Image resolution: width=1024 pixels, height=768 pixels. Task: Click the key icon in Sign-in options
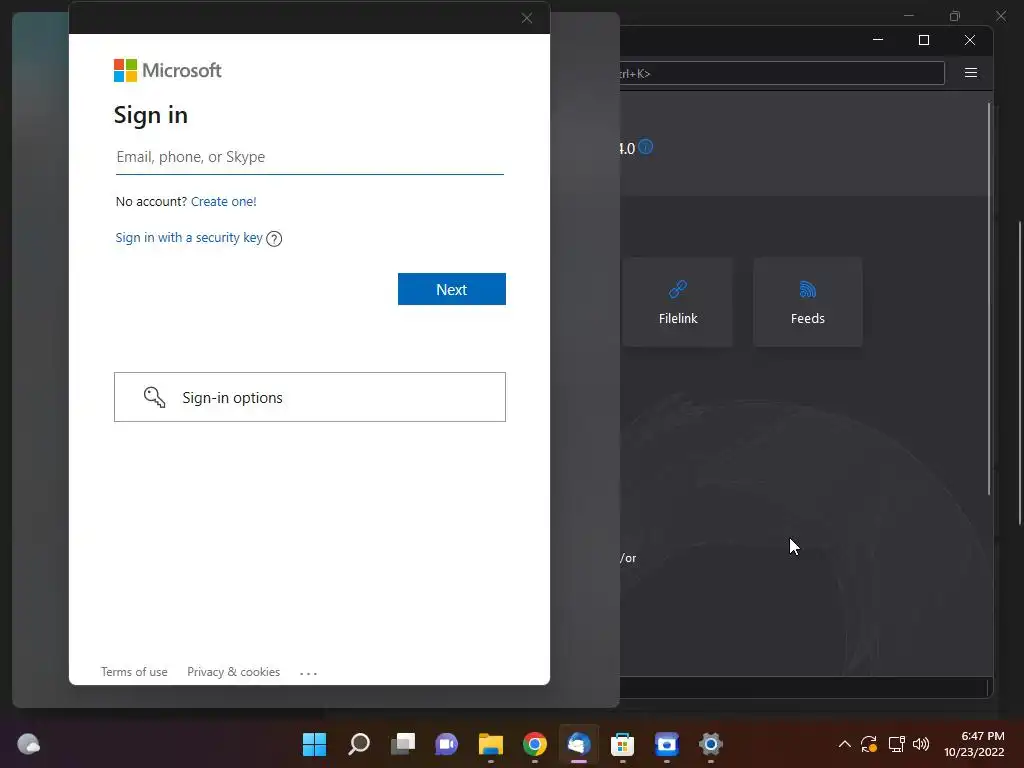pyautogui.click(x=155, y=397)
